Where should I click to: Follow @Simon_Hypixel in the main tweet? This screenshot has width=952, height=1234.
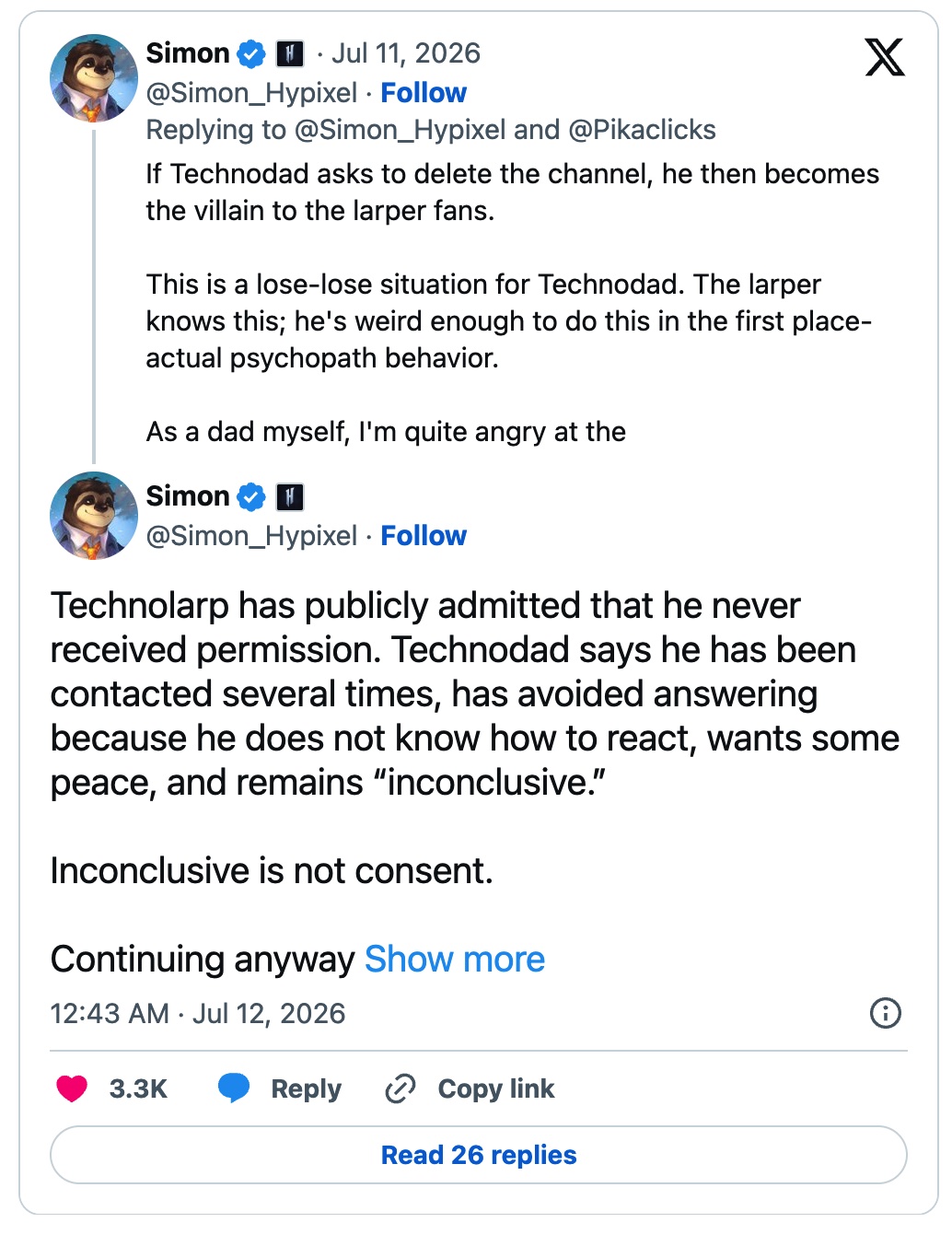pos(424,536)
